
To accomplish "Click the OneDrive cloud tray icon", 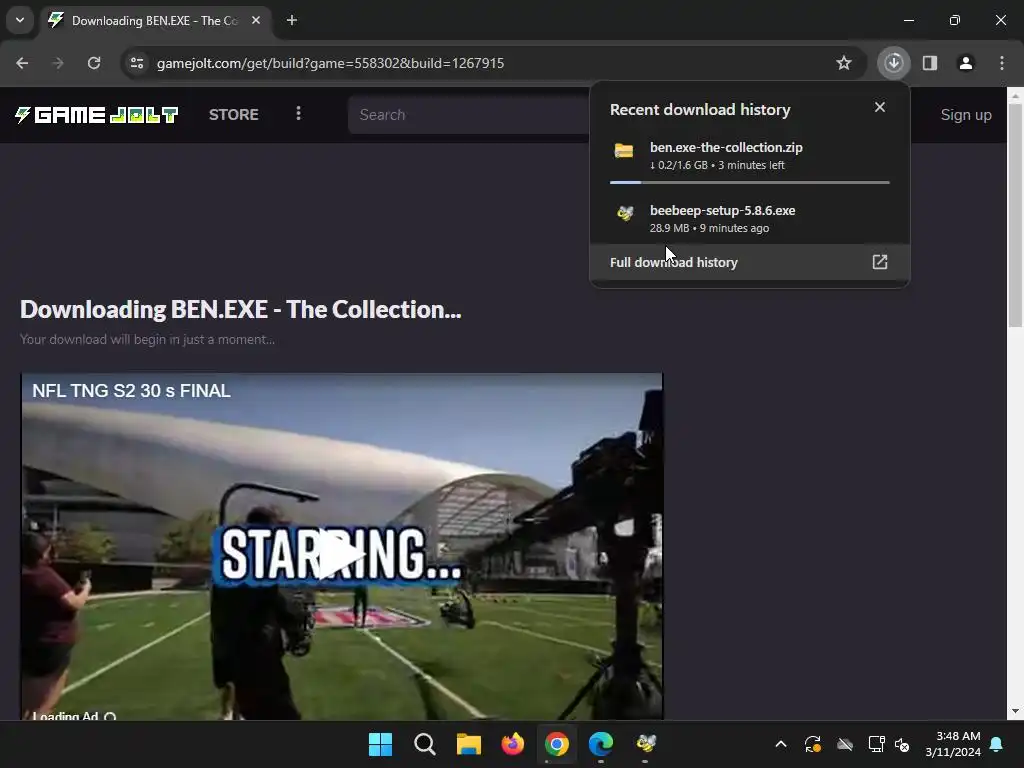I will [845, 744].
